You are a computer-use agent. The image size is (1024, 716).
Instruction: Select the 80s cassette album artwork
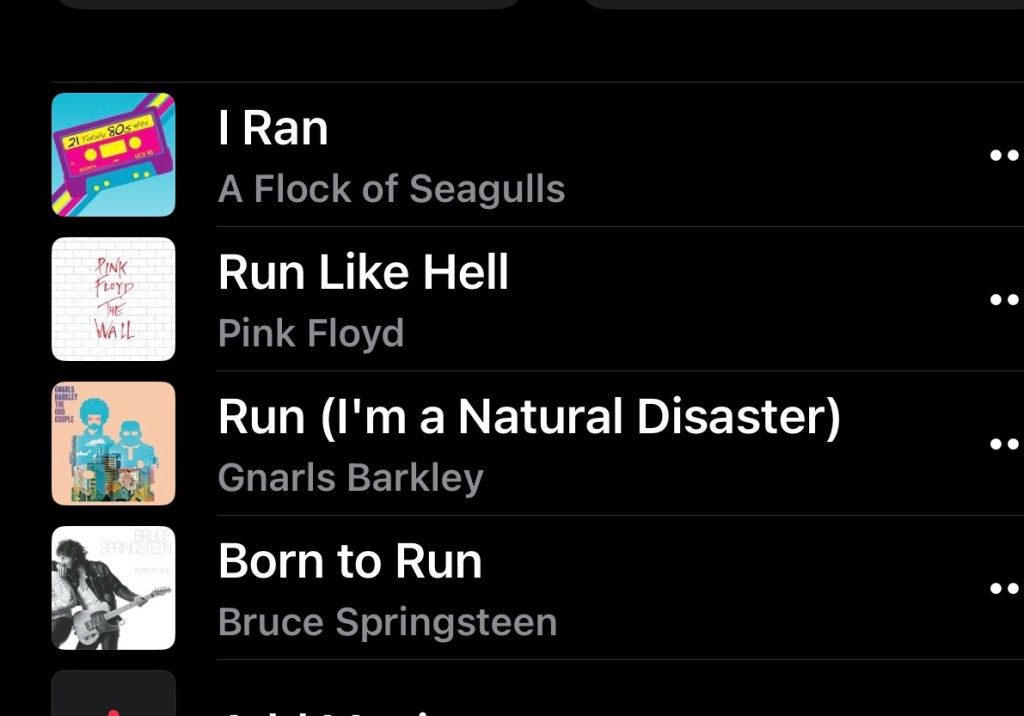pyautogui.click(x=113, y=155)
